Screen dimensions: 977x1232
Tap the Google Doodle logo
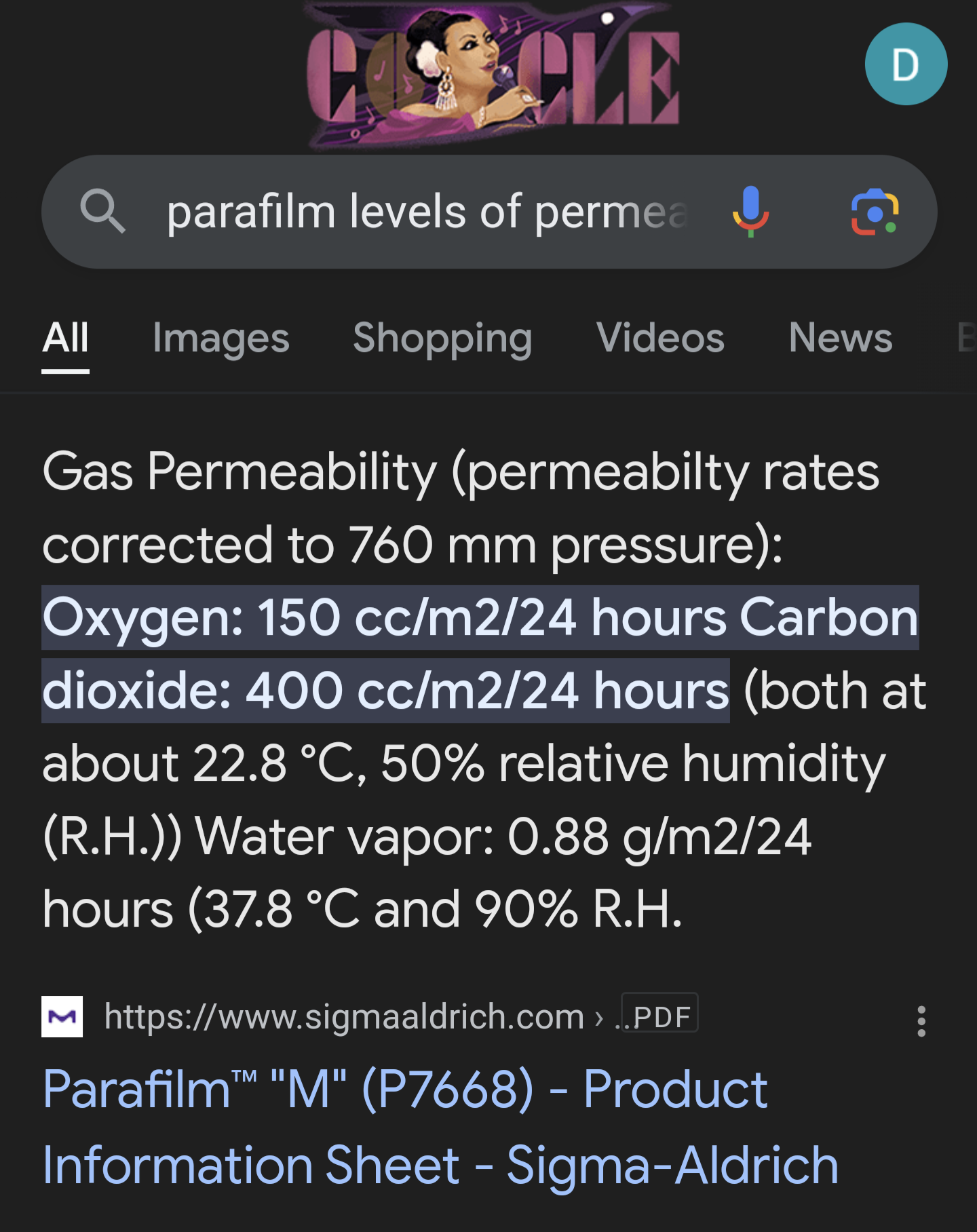492,73
